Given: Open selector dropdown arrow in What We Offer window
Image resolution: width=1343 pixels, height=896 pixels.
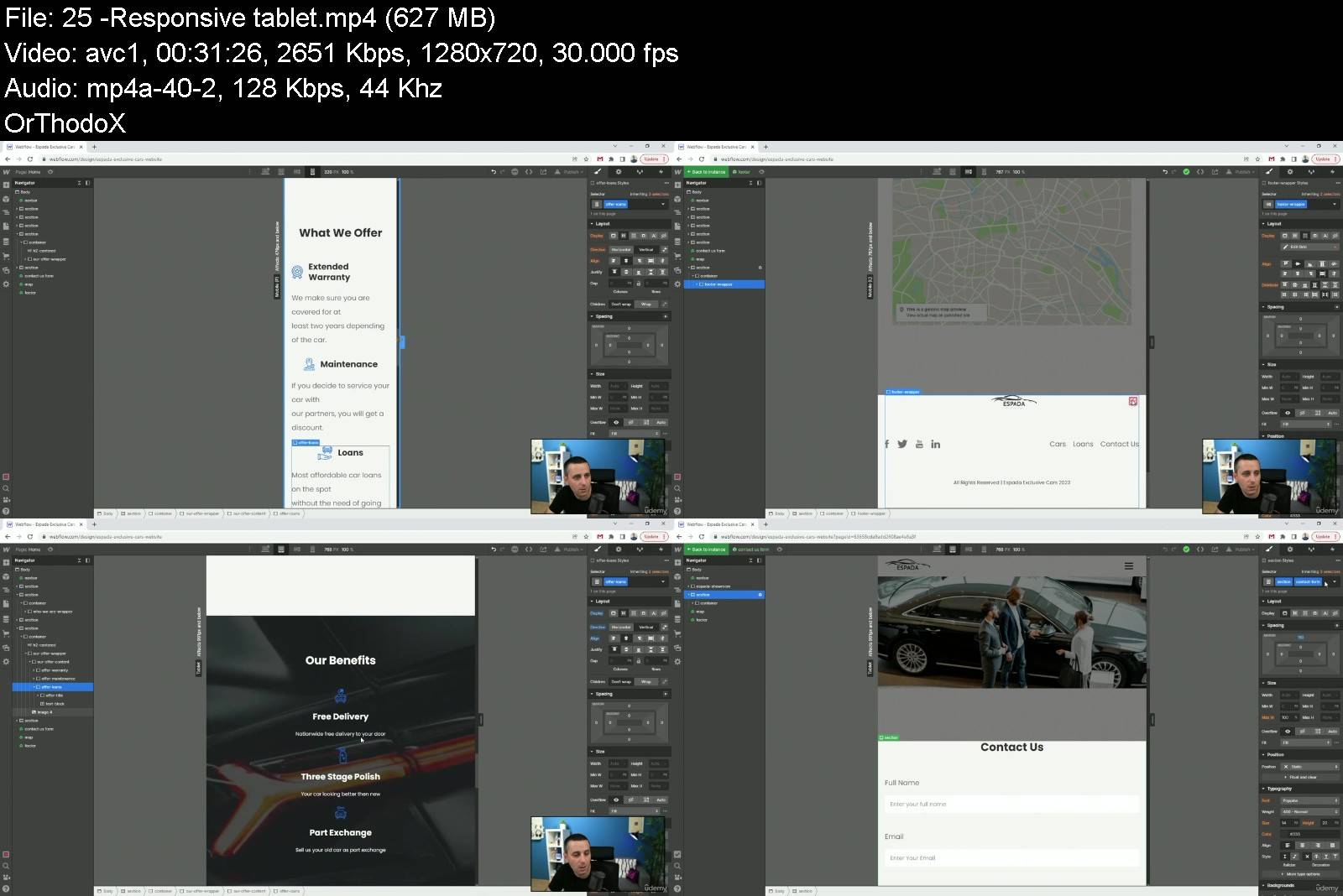Looking at the screenshot, I should (663, 204).
